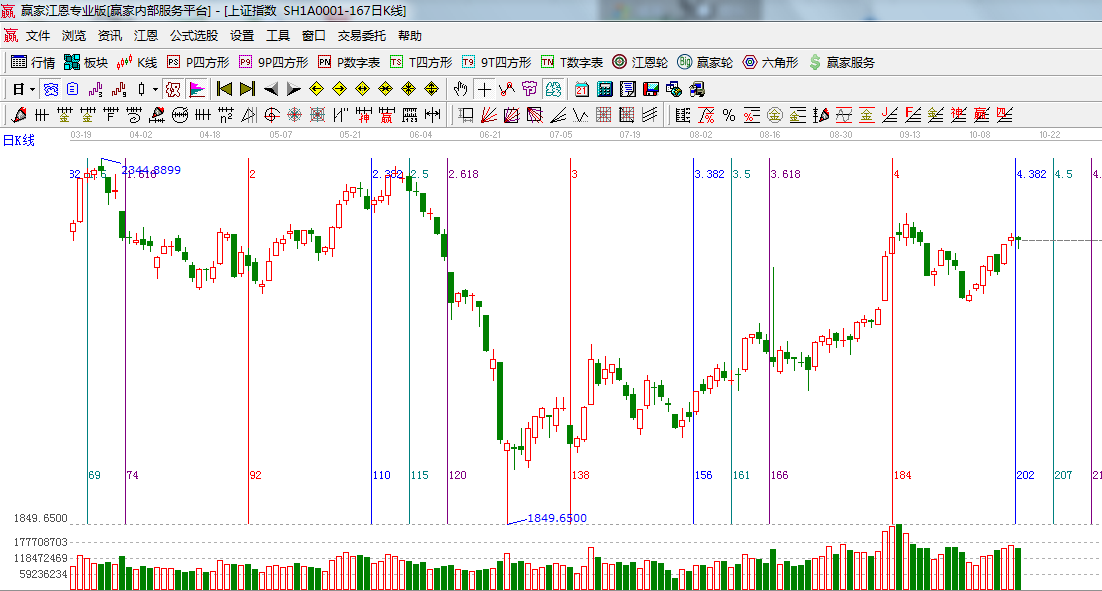Click the calendar icon in toolbar
This screenshot has width=1102, height=591.
581,89
